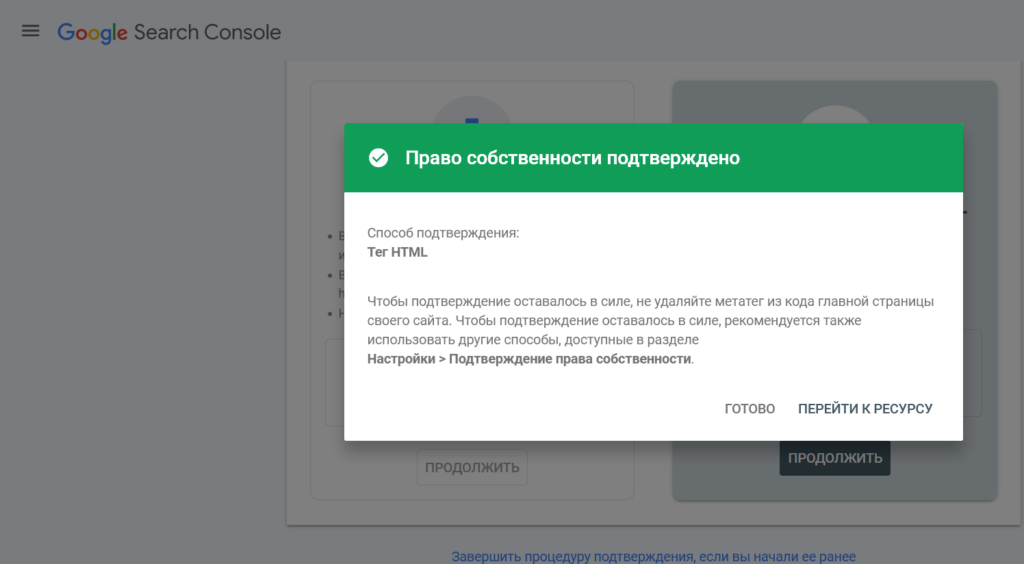Click the Тег HTML method text
This screenshot has height=564, width=1024.
pos(397,253)
